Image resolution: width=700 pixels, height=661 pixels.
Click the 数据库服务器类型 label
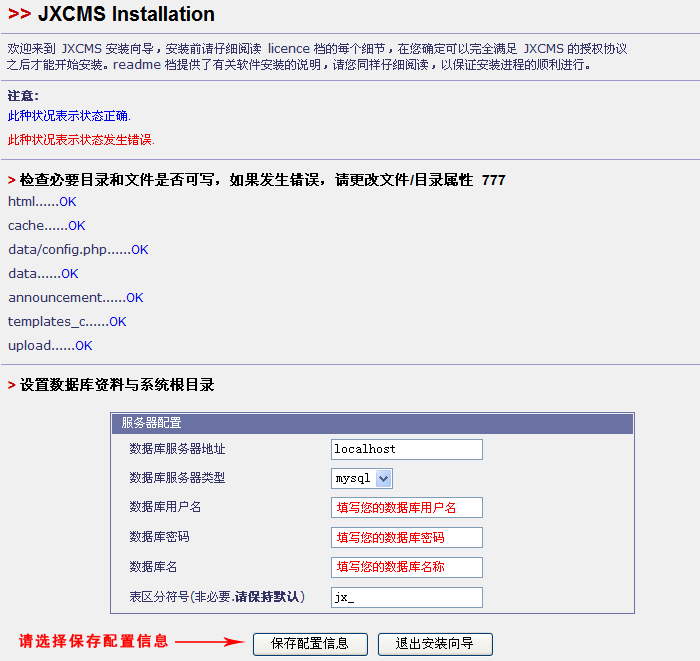click(177, 478)
